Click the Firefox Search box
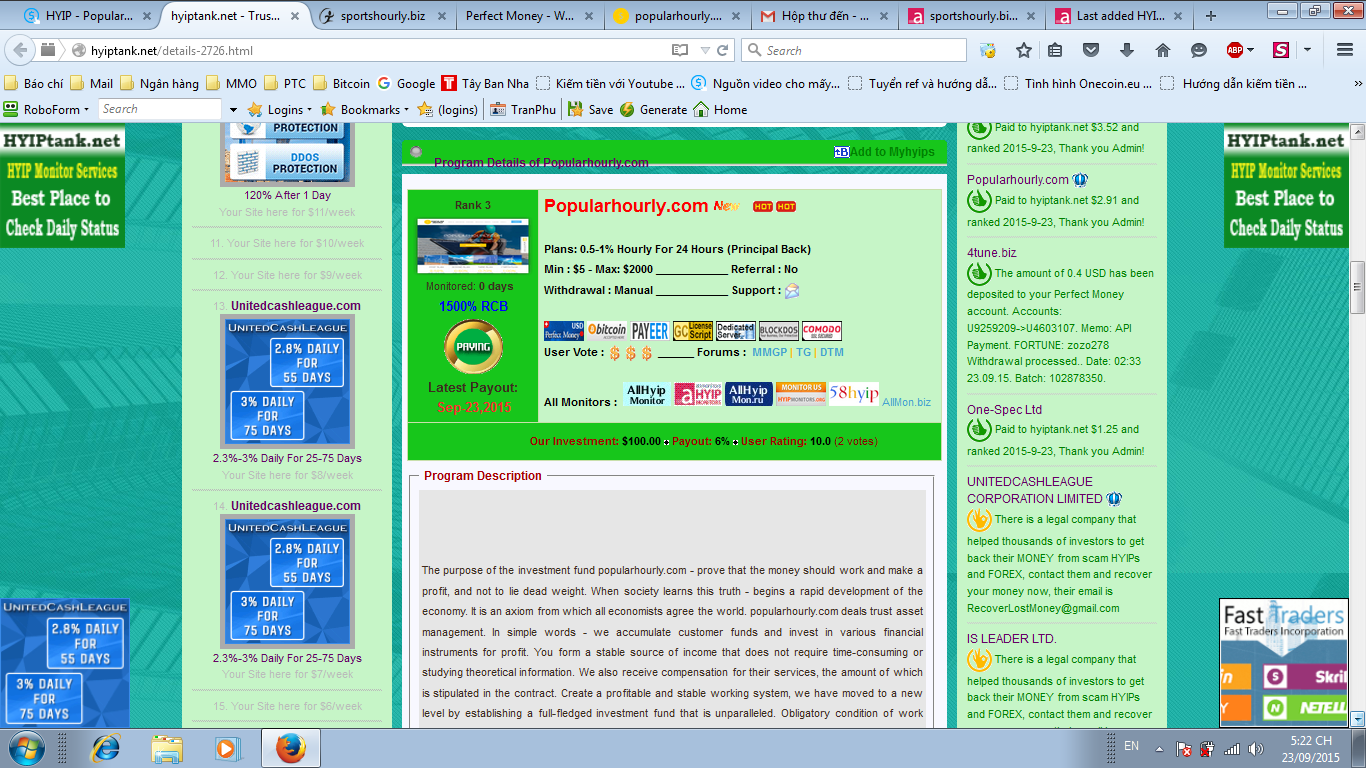Screen dimensions: 1366x768 (855, 50)
